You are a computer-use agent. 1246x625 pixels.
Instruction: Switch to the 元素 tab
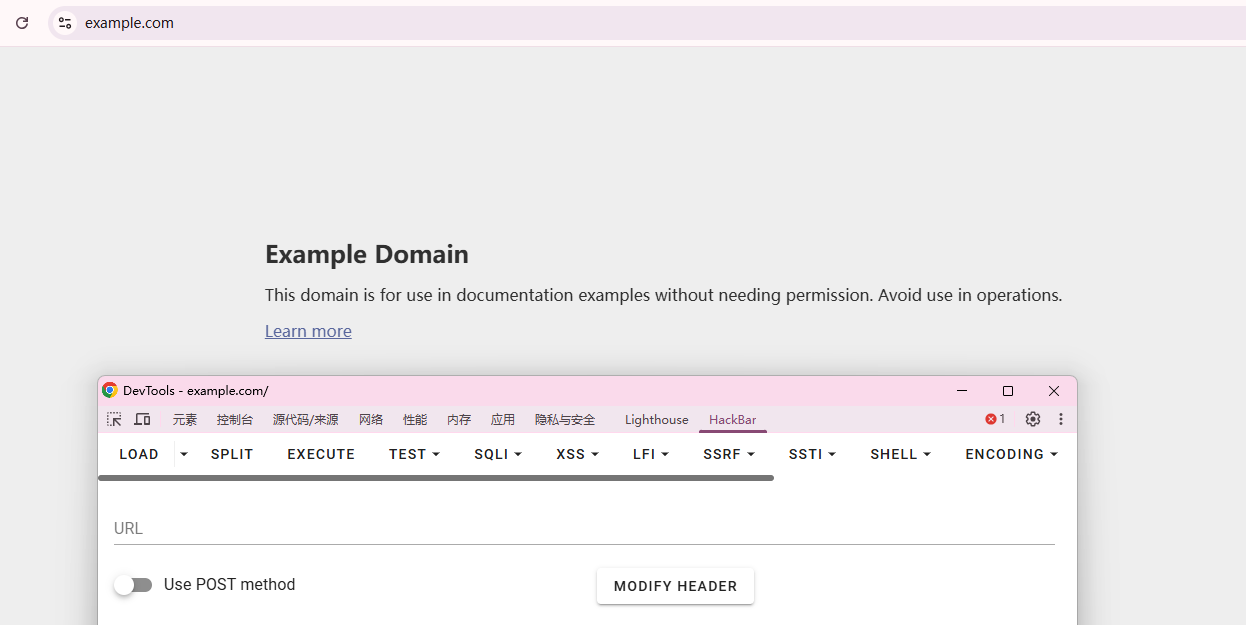point(185,420)
